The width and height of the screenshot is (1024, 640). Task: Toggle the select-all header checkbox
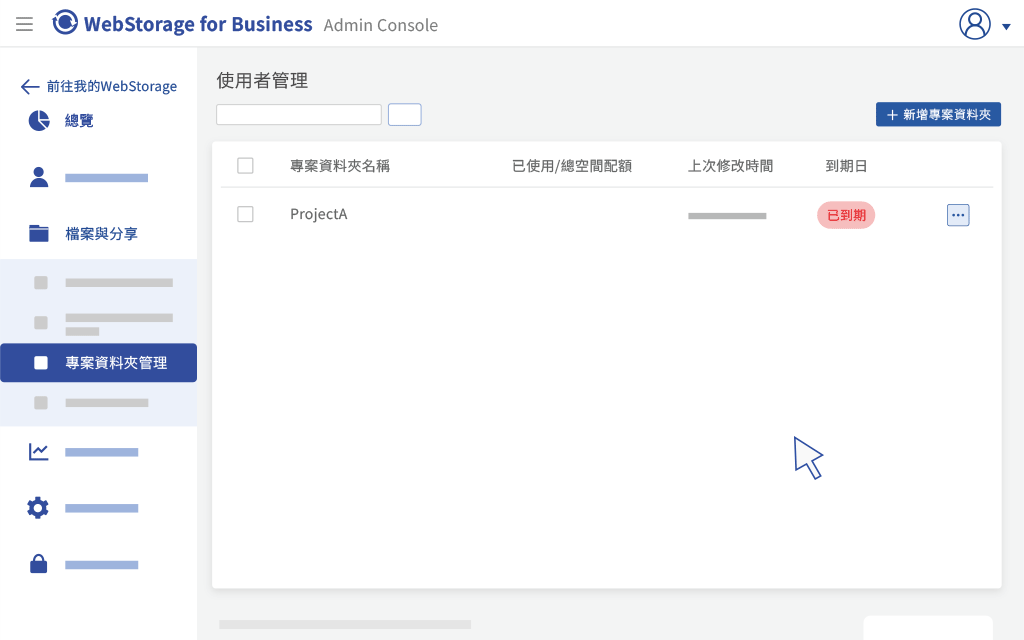[x=246, y=166]
